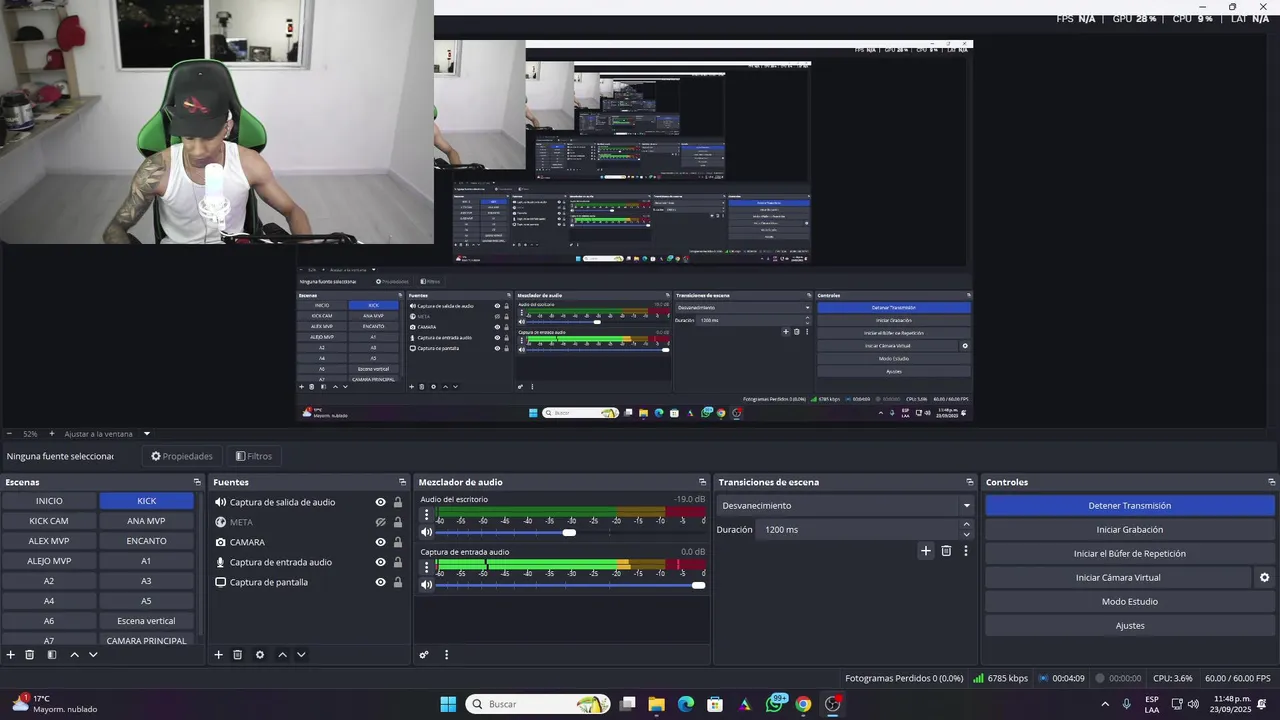Open virtual camera settings gear

click(x=1264, y=577)
